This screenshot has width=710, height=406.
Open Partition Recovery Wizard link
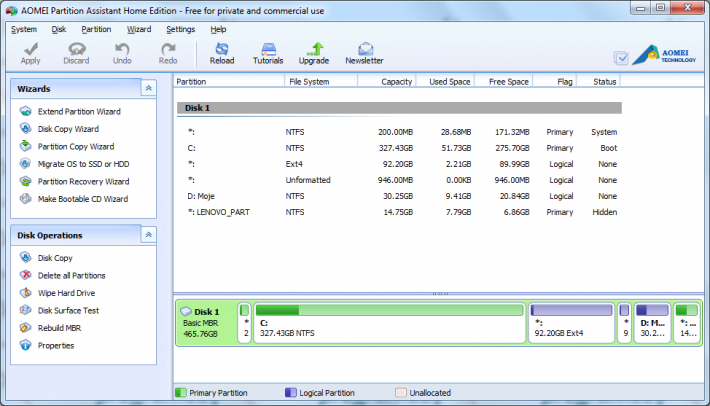pyautogui.click(x=83, y=182)
